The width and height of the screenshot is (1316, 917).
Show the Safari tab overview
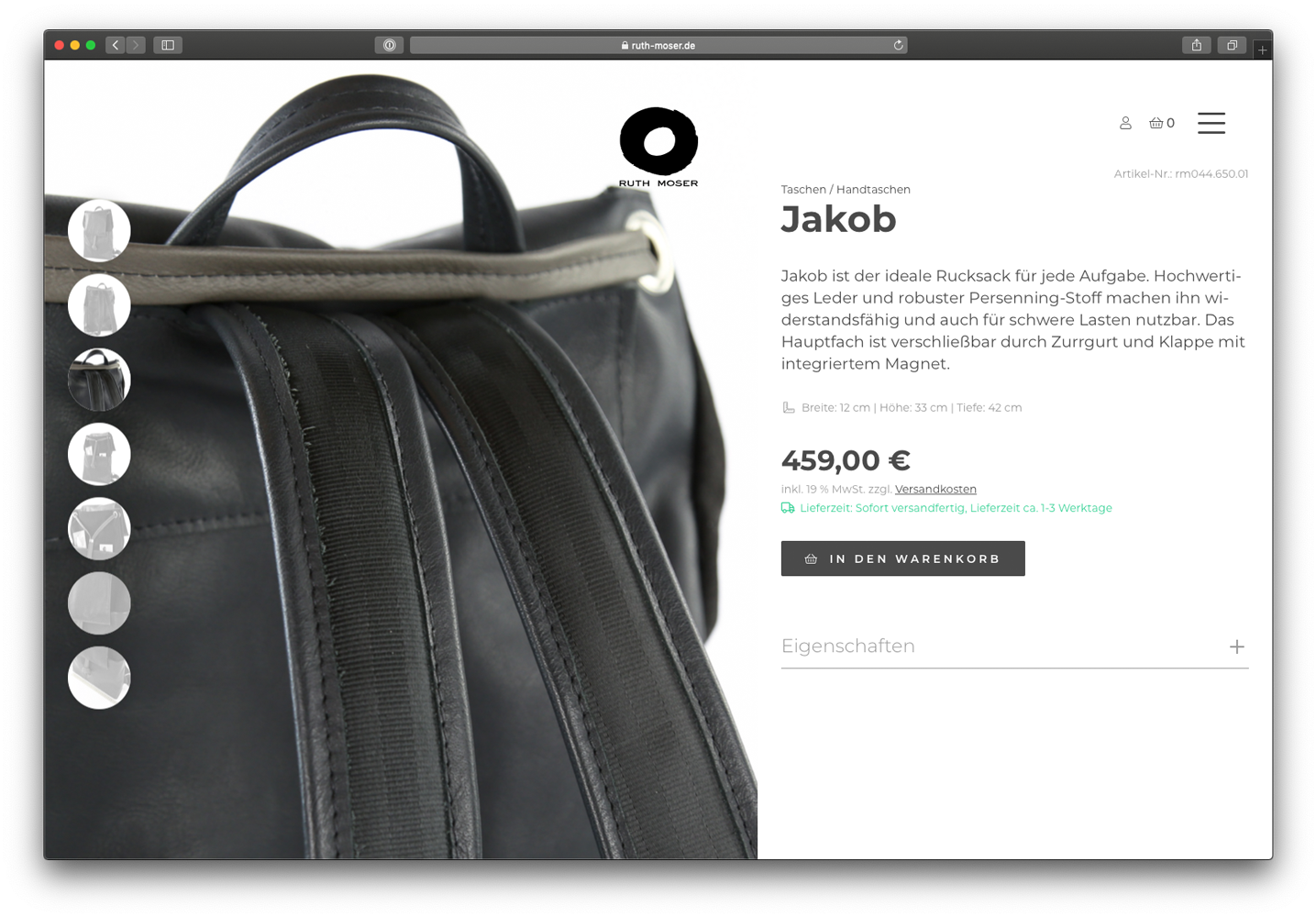[1232, 45]
